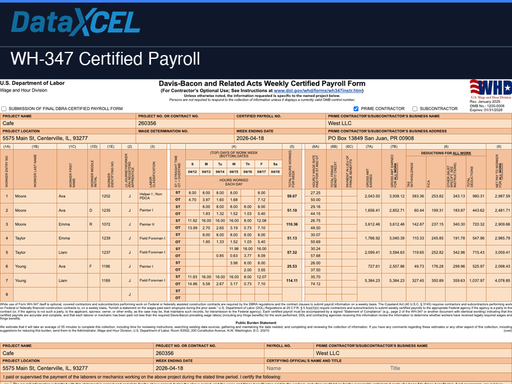This screenshot has height=384, width=512.
Task: Select the 04/12 date cell under S
Action: [x=192, y=172]
